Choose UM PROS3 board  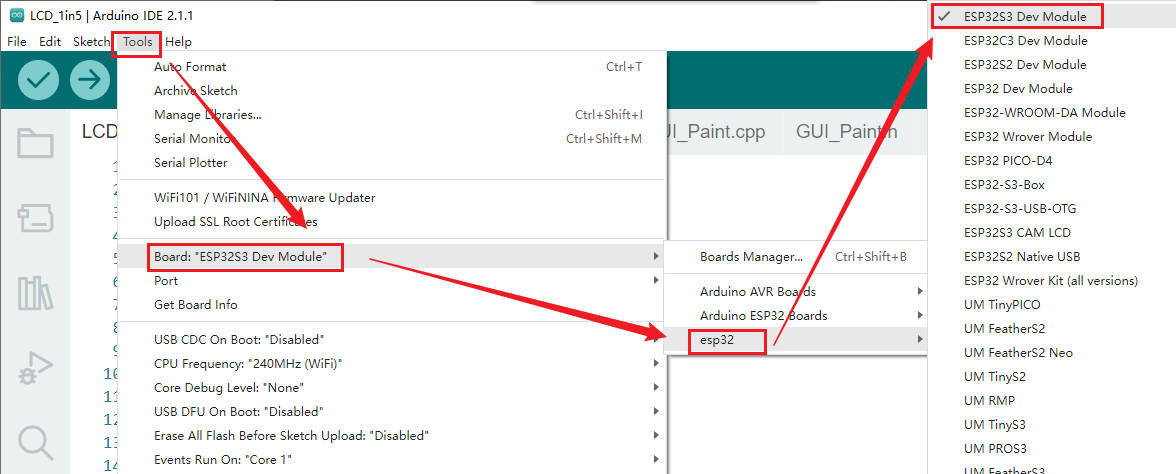pyautogui.click(x=1052, y=448)
